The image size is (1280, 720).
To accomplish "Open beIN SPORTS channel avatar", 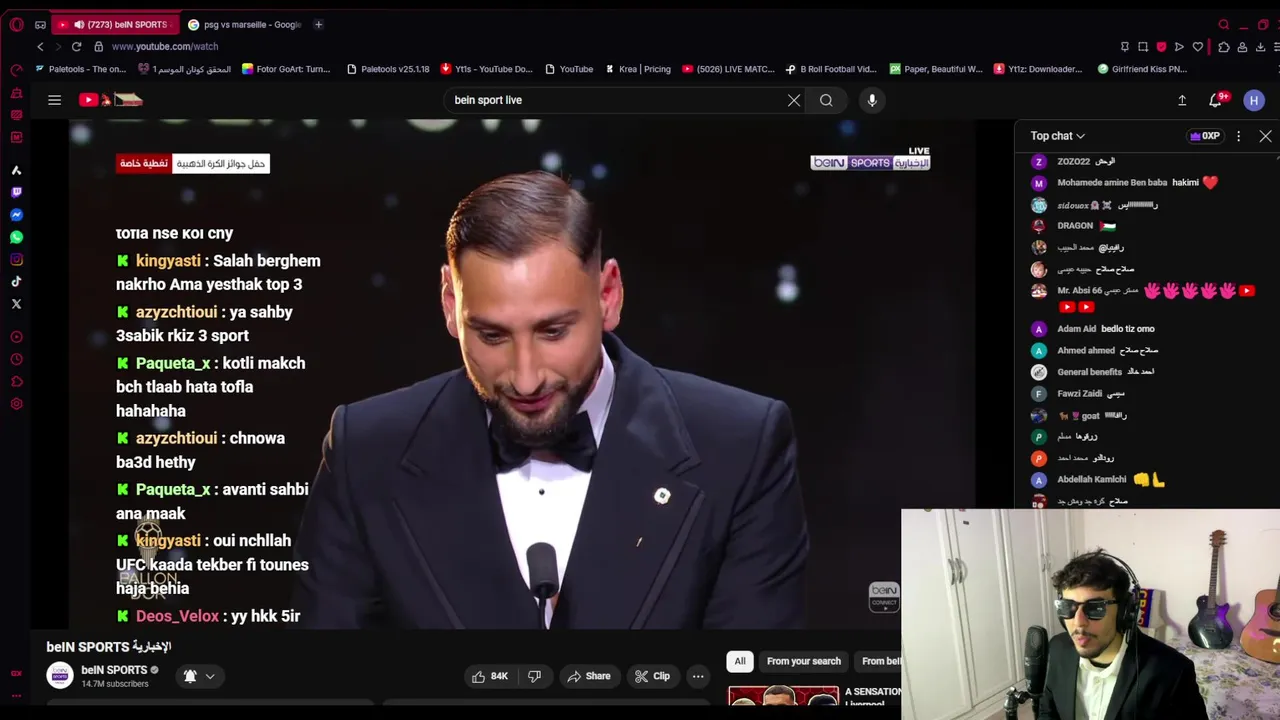I will tap(60, 675).
